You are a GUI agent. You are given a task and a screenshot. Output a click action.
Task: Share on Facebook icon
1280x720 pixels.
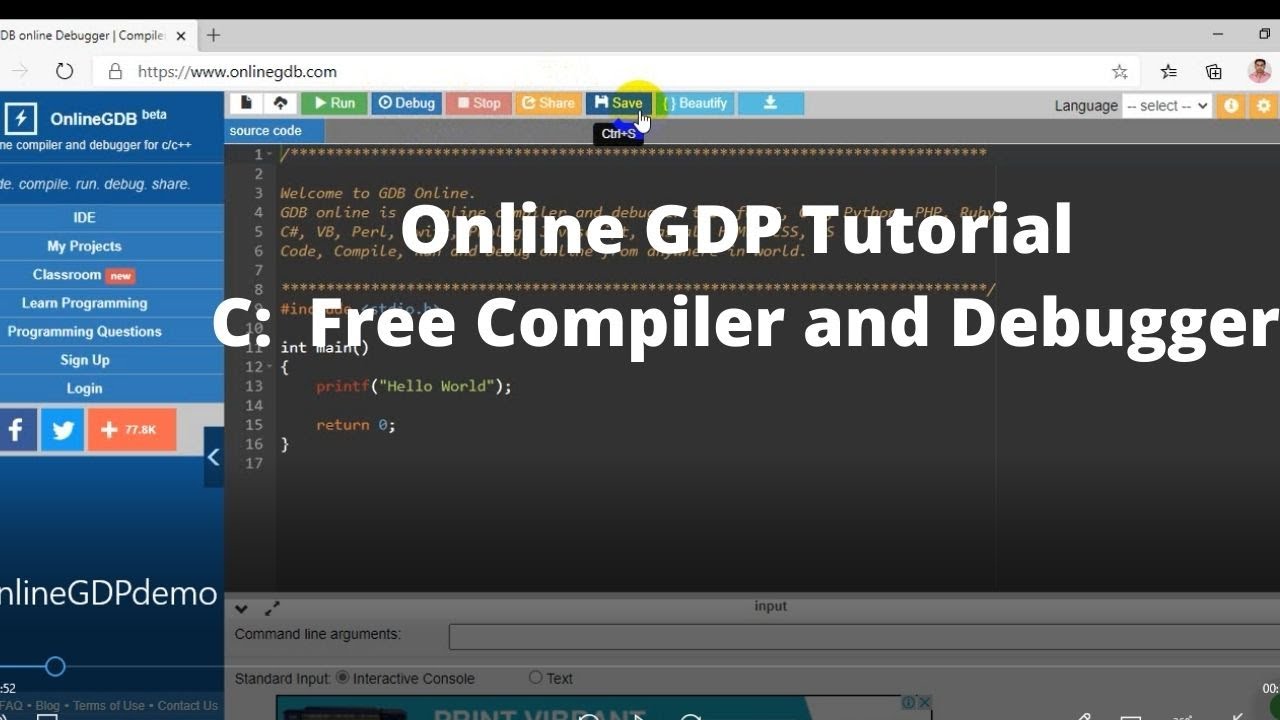tap(17, 430)
